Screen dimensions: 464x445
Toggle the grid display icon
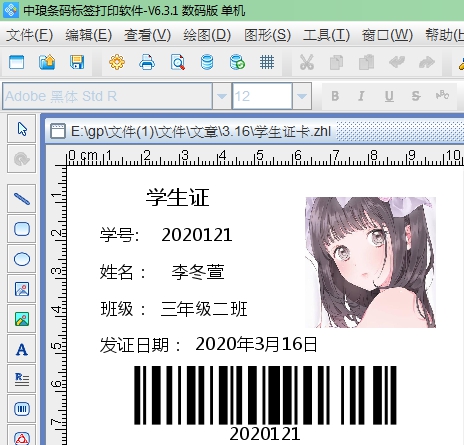click(x=267, y=62)
